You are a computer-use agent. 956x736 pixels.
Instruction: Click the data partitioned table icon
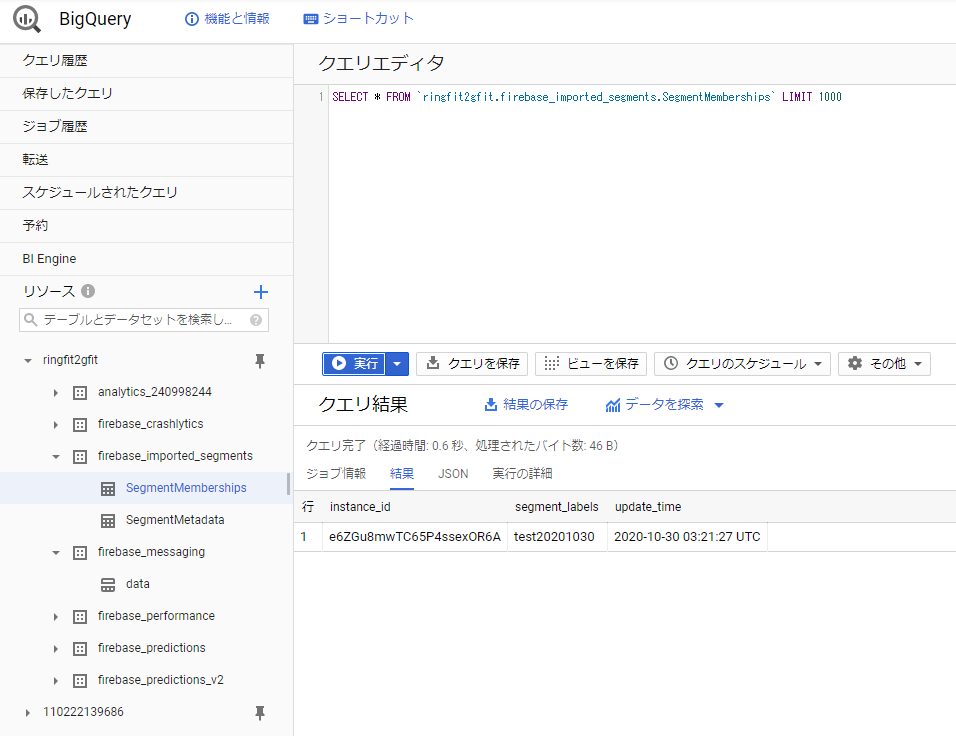(108, 584)
